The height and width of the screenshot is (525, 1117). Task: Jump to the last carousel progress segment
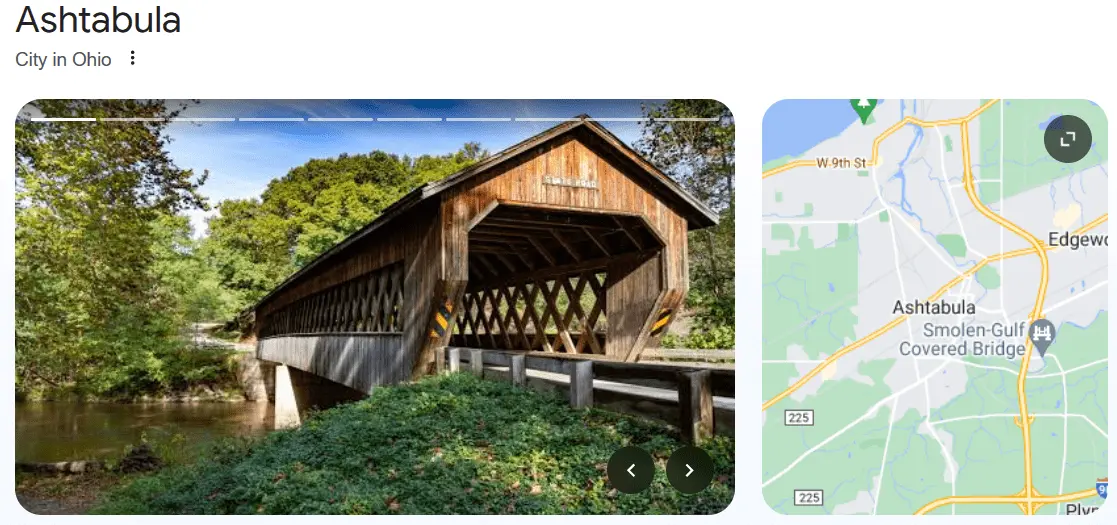[x=685, y=119]
